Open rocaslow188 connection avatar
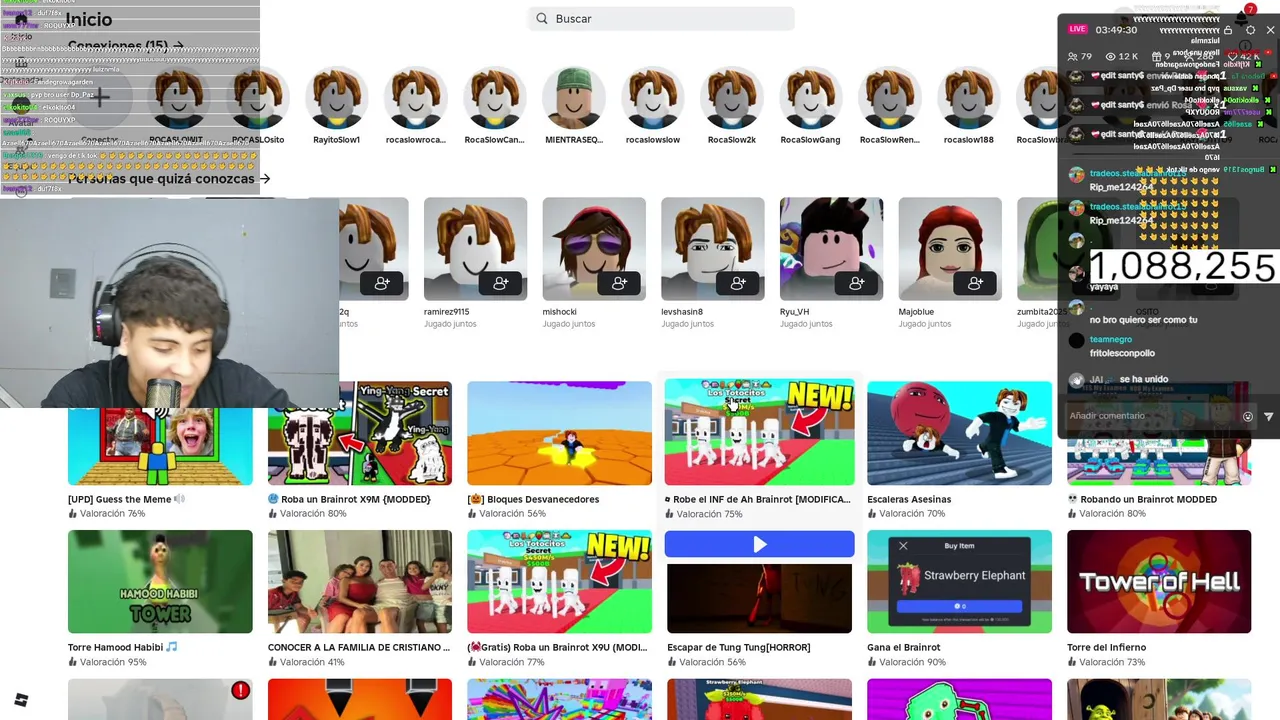This screenshot has width=1280, height=720. pyautogui.click(x=969, y=98)
